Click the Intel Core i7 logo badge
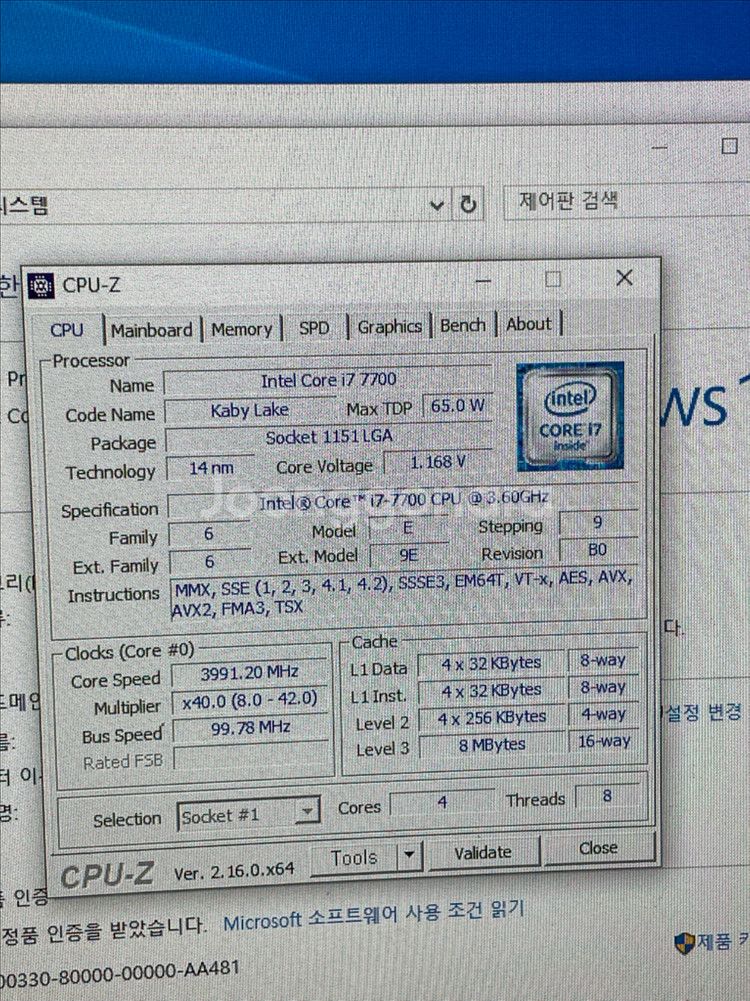750x1001 pixels. 570,416
